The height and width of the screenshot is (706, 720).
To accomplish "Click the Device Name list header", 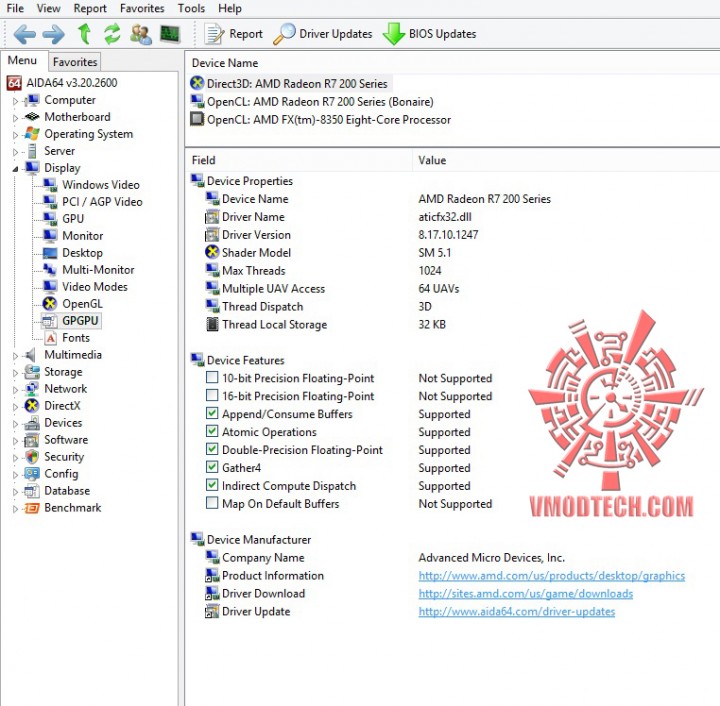I will [453, 63].
